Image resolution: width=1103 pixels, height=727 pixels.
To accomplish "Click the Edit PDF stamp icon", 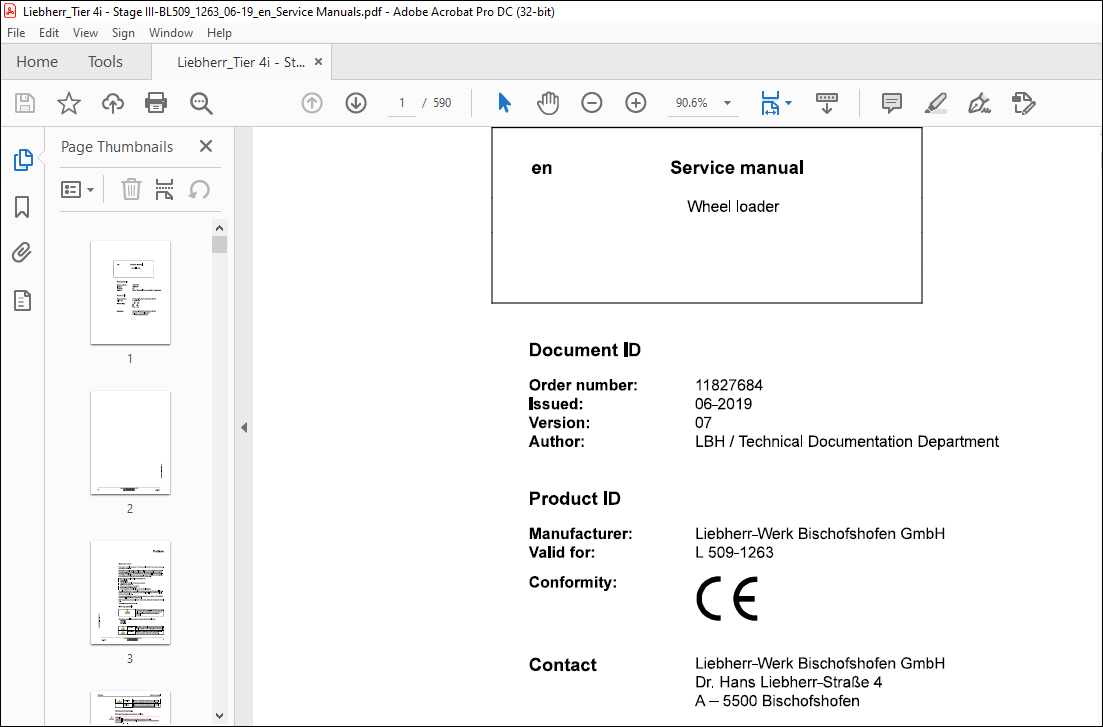I will click(x=1024, y=103).
